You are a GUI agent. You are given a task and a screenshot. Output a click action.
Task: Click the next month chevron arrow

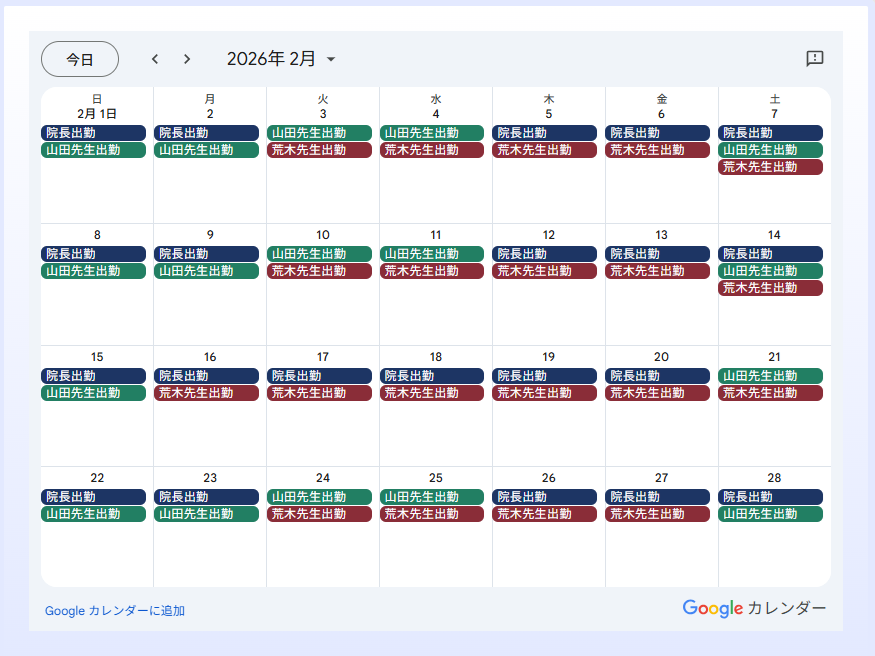pyautogui.click(x=187, y=59)
